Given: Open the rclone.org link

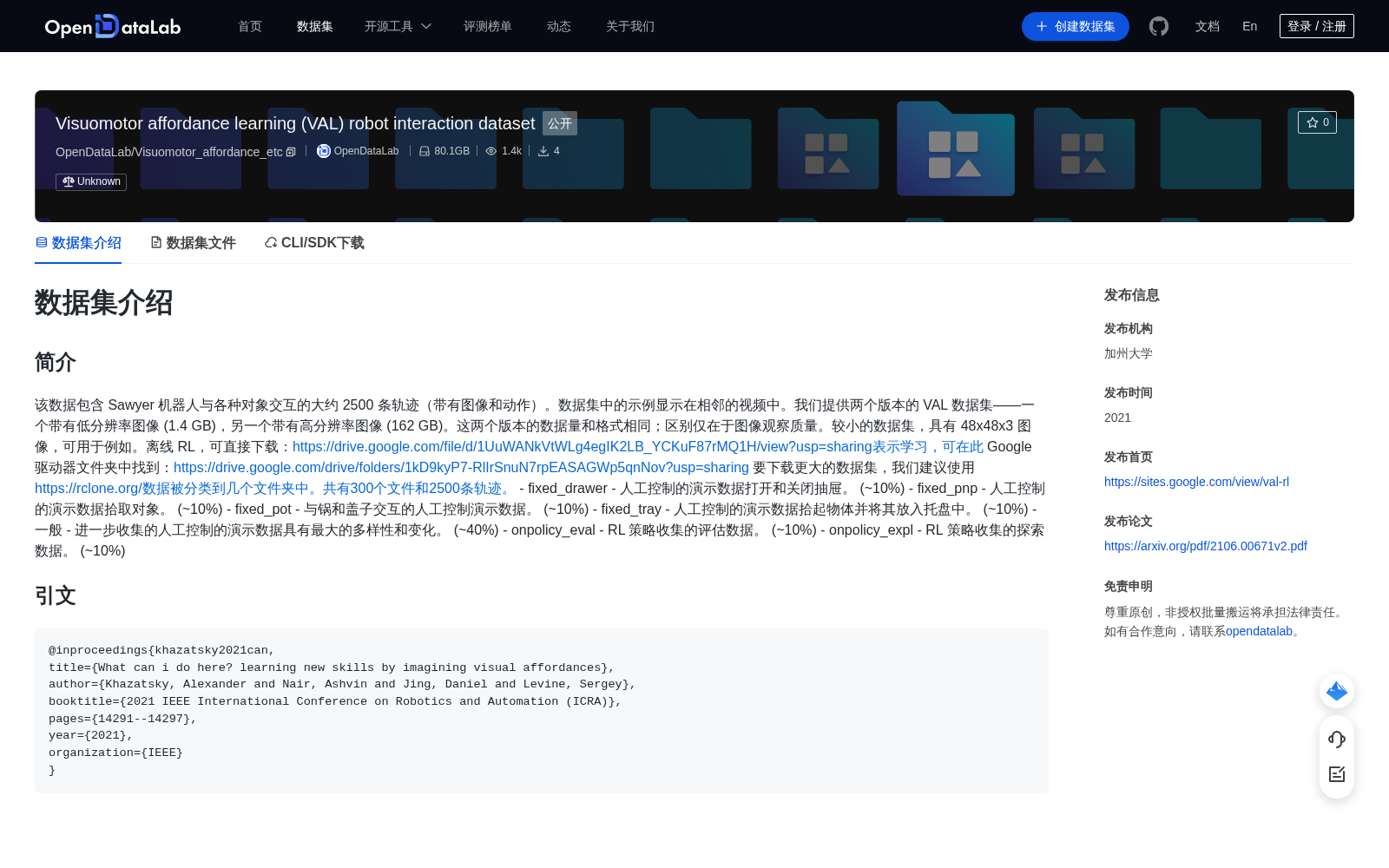Looking at the screenshot, I should (273, 488).
